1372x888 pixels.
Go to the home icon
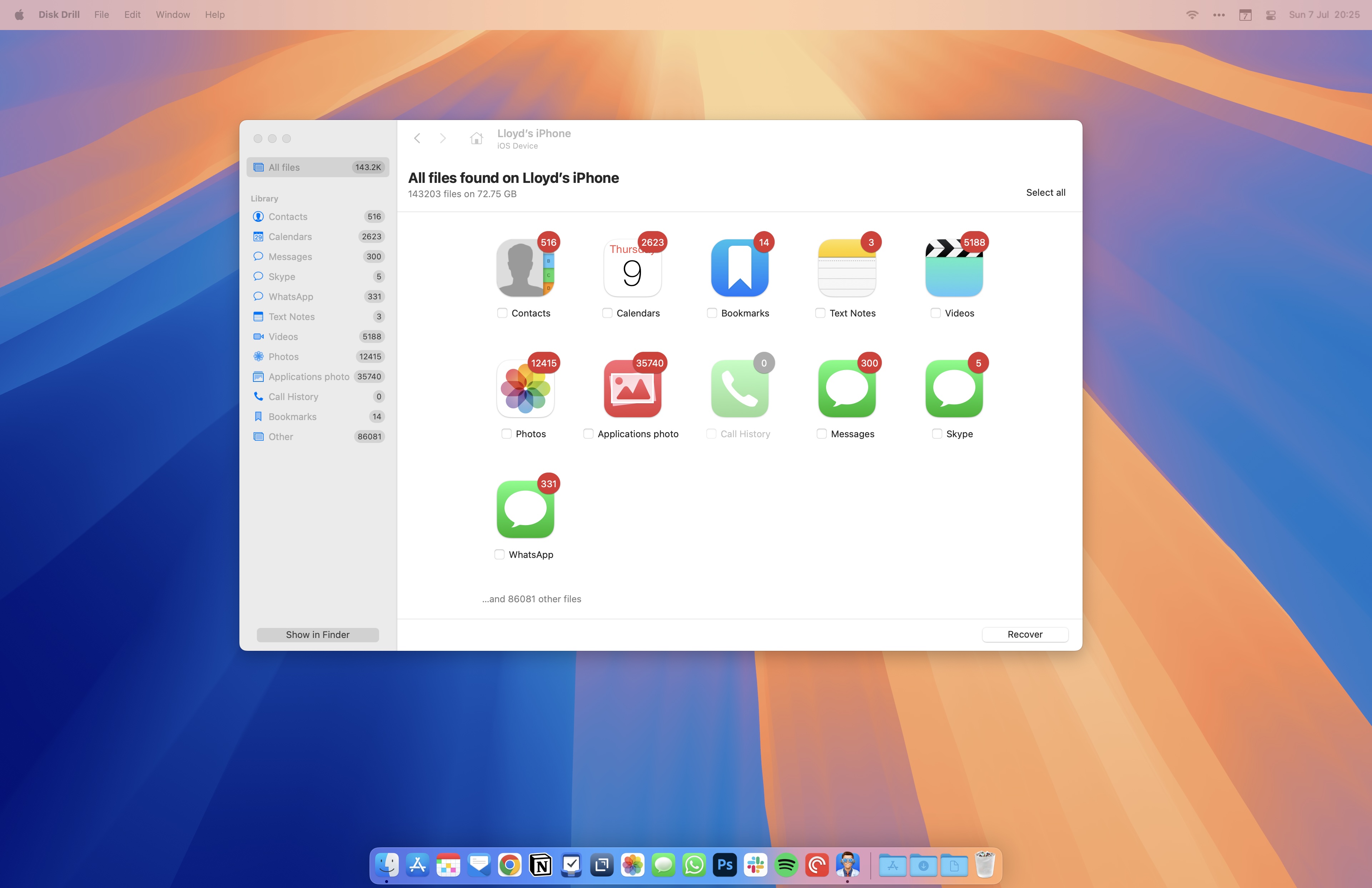pyautogui.click(x=476, y=138)
